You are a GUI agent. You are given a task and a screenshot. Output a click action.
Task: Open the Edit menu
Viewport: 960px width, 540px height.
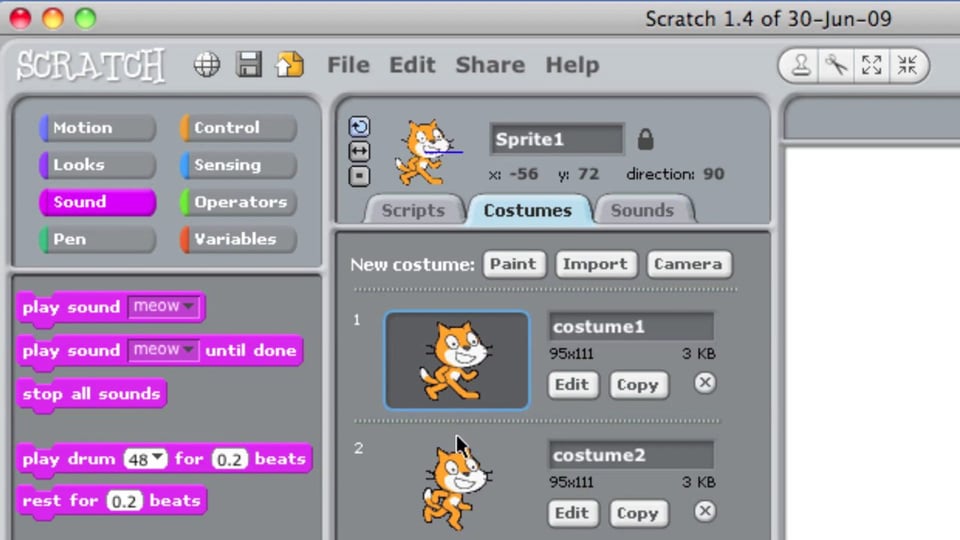coord(412,65)
